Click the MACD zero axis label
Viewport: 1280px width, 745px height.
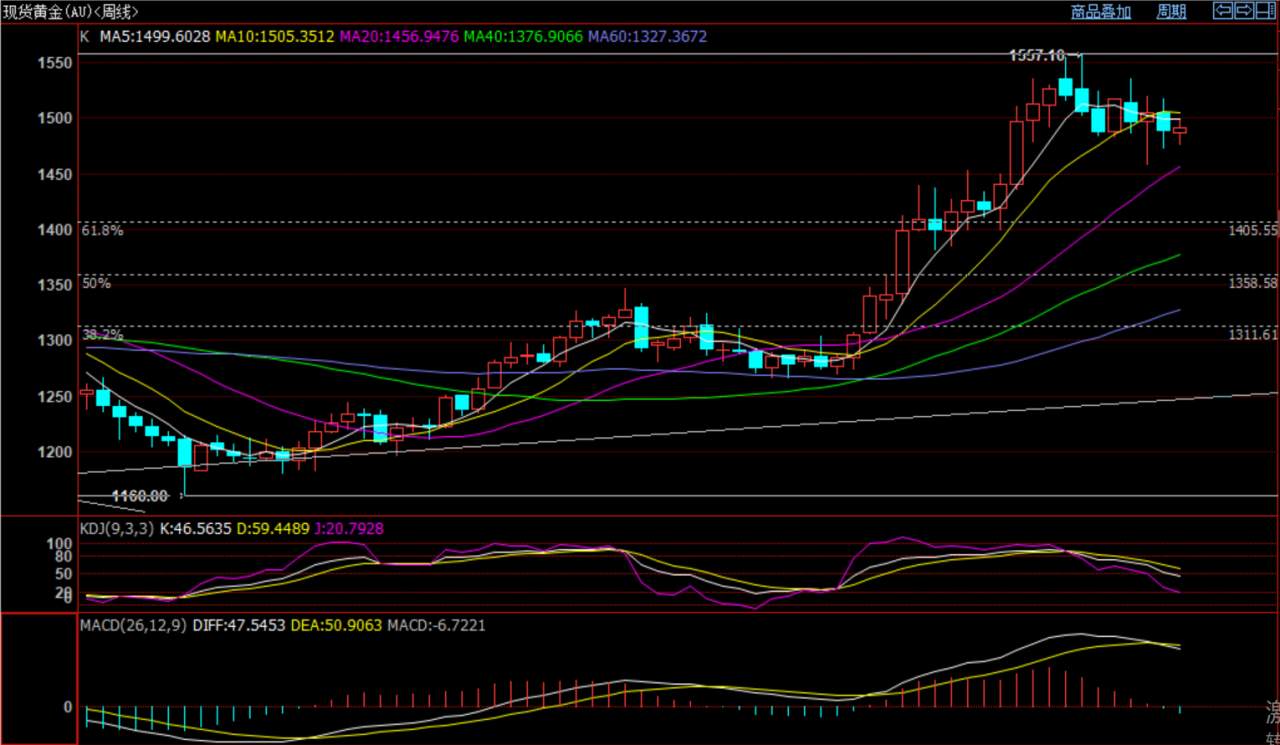point(68,706)
